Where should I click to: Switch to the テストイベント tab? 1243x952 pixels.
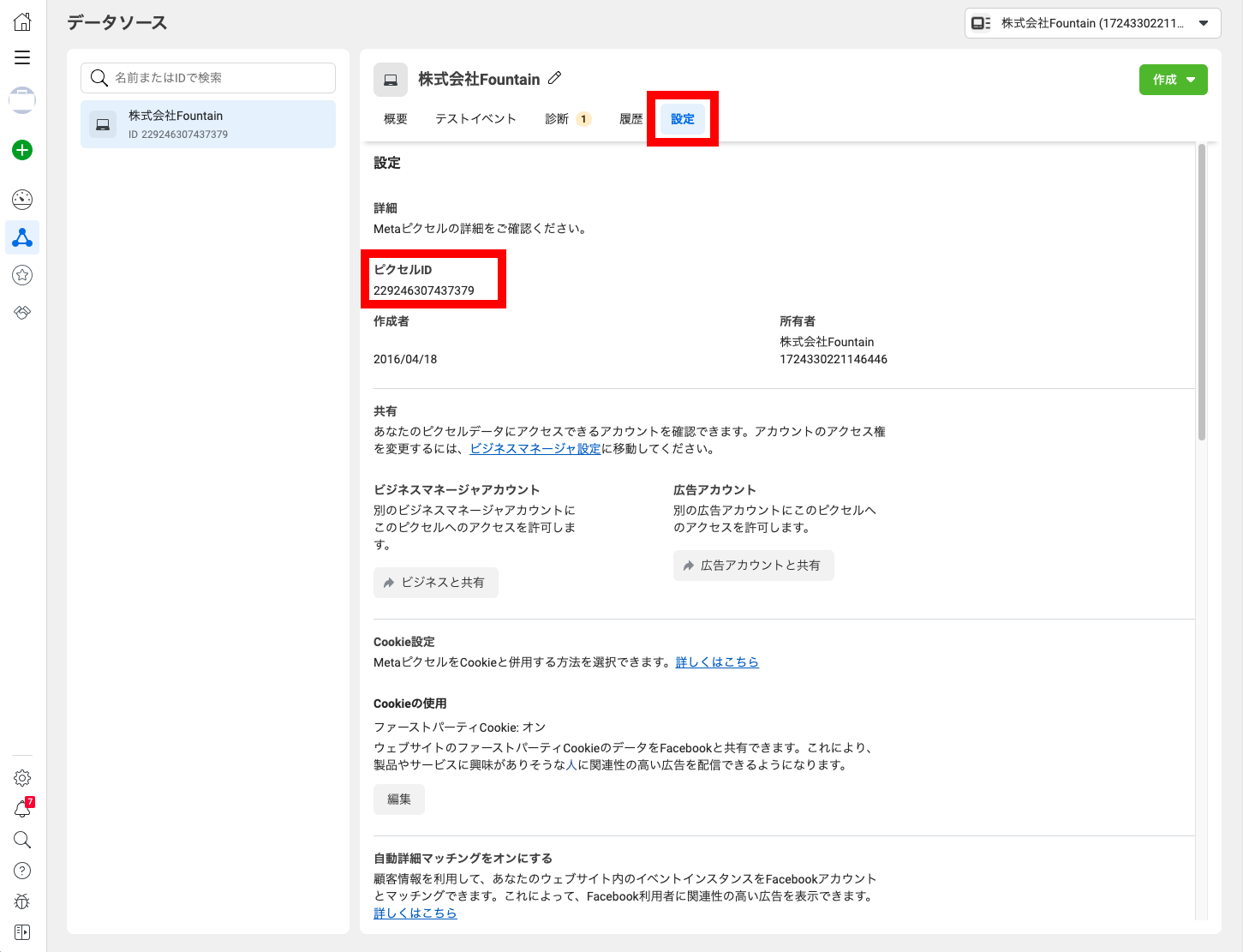[475, 119]
